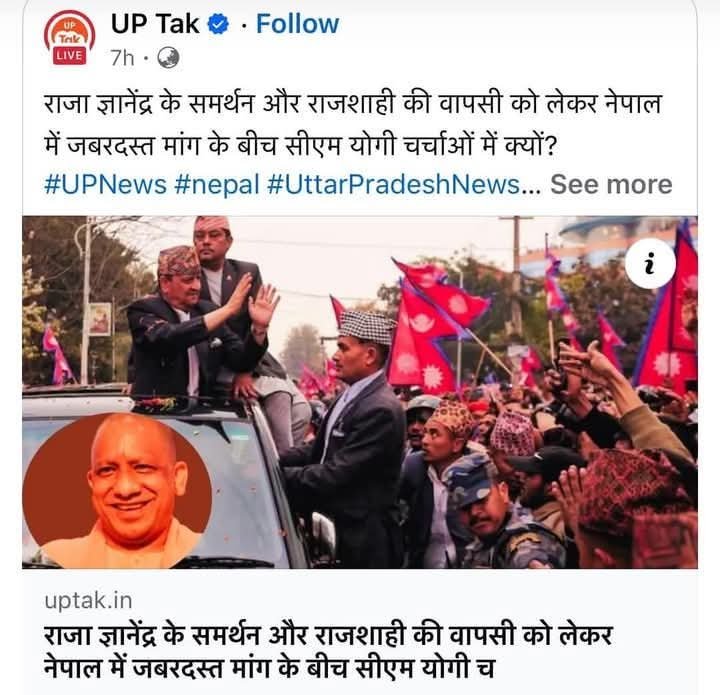The image size is (720, 695).
Task: Open the rally crowd article photo
Action: pyautogui.click(x=360, y=392)
